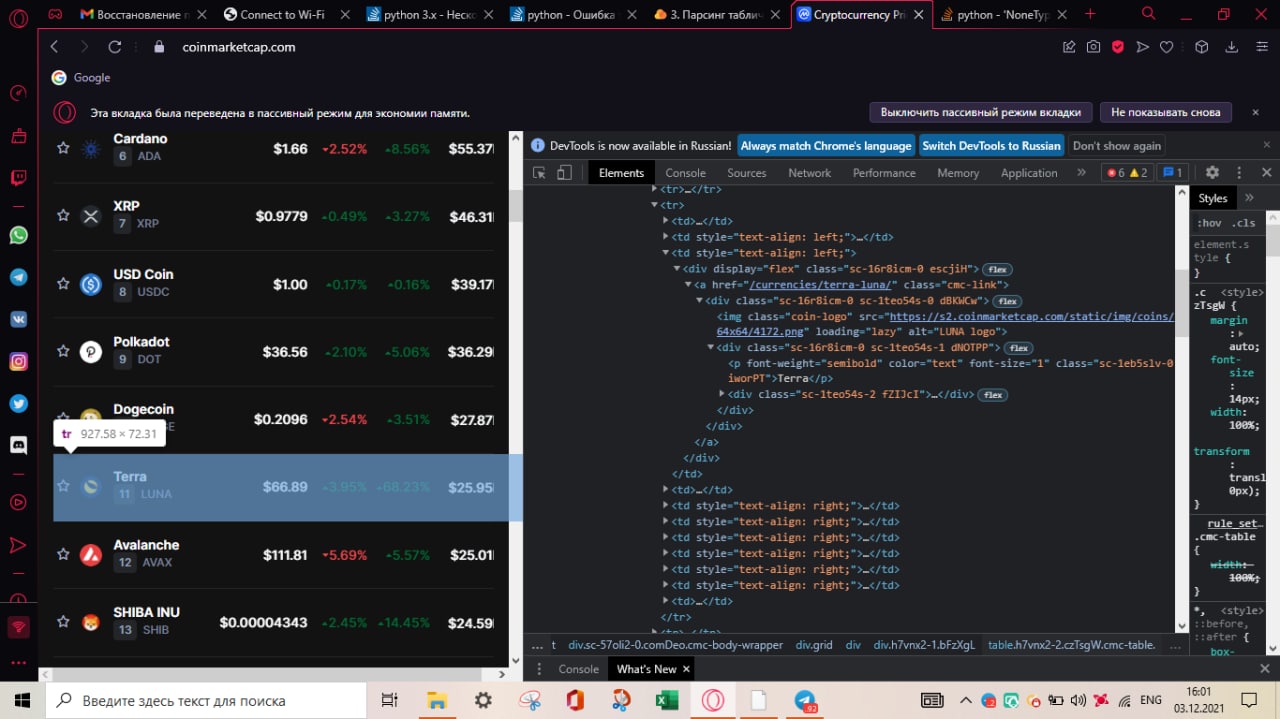
Task: Toggle DevTools device toolbar icon
Action: (x=564, y=173)
